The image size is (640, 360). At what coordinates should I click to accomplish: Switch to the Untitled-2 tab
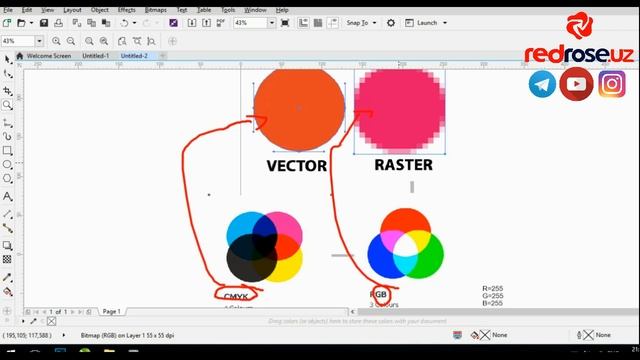[x=134, y=56]
